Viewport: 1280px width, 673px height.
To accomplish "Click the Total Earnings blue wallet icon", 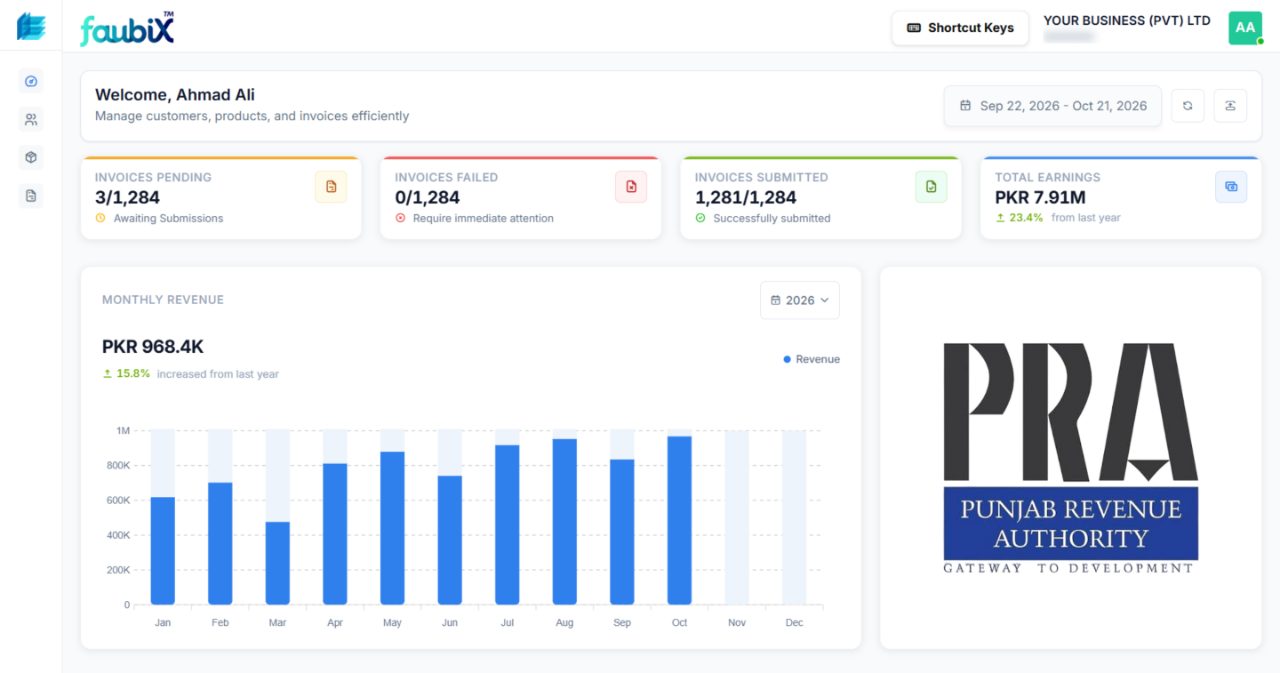I will pyautogui.click(x=1231, y=187).
